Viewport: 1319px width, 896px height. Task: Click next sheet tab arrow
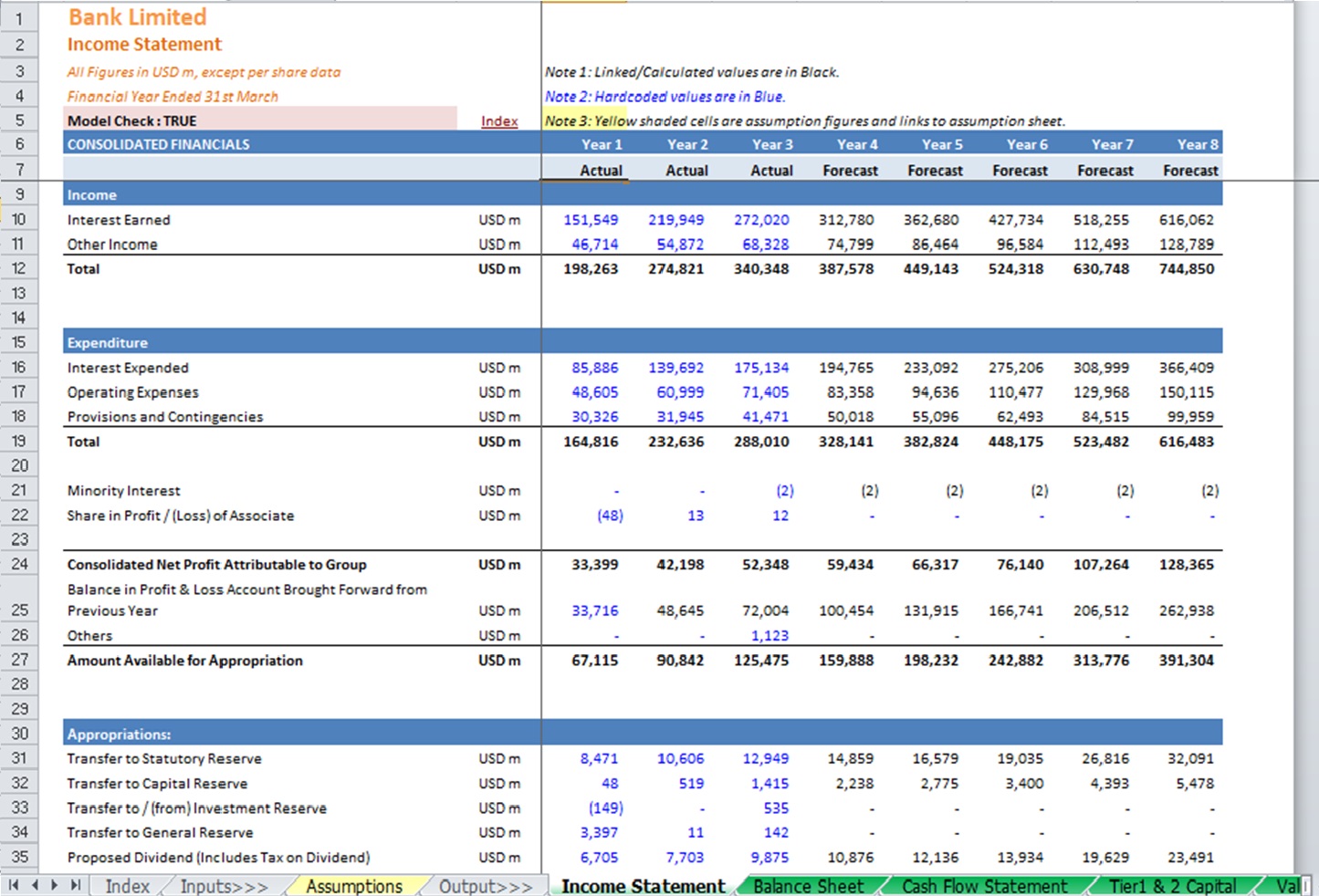click(55, 885)
